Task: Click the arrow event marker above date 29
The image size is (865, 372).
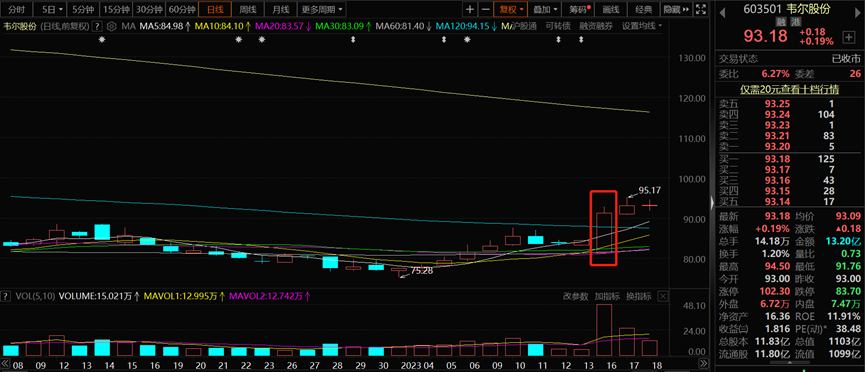Action: (353, 40)
